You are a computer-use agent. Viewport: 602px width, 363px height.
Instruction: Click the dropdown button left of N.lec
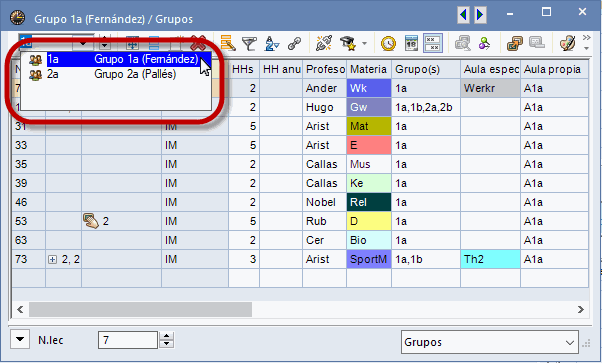(20, 340)
